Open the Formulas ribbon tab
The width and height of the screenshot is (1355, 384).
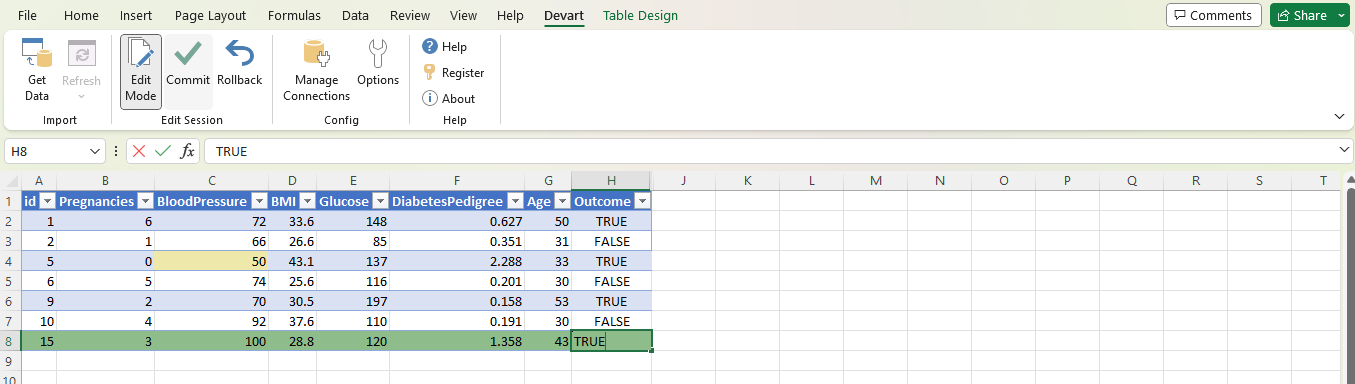click(x=295, y=15)
